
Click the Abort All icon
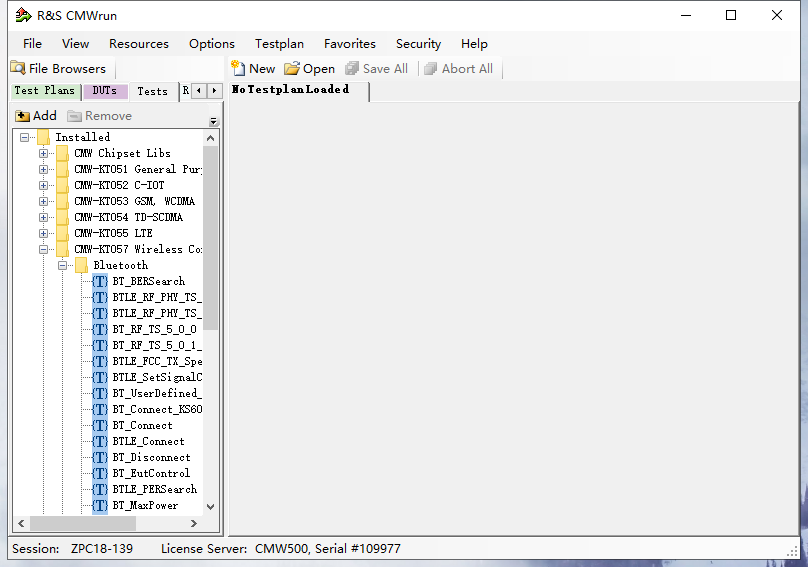tap(430, 68)
